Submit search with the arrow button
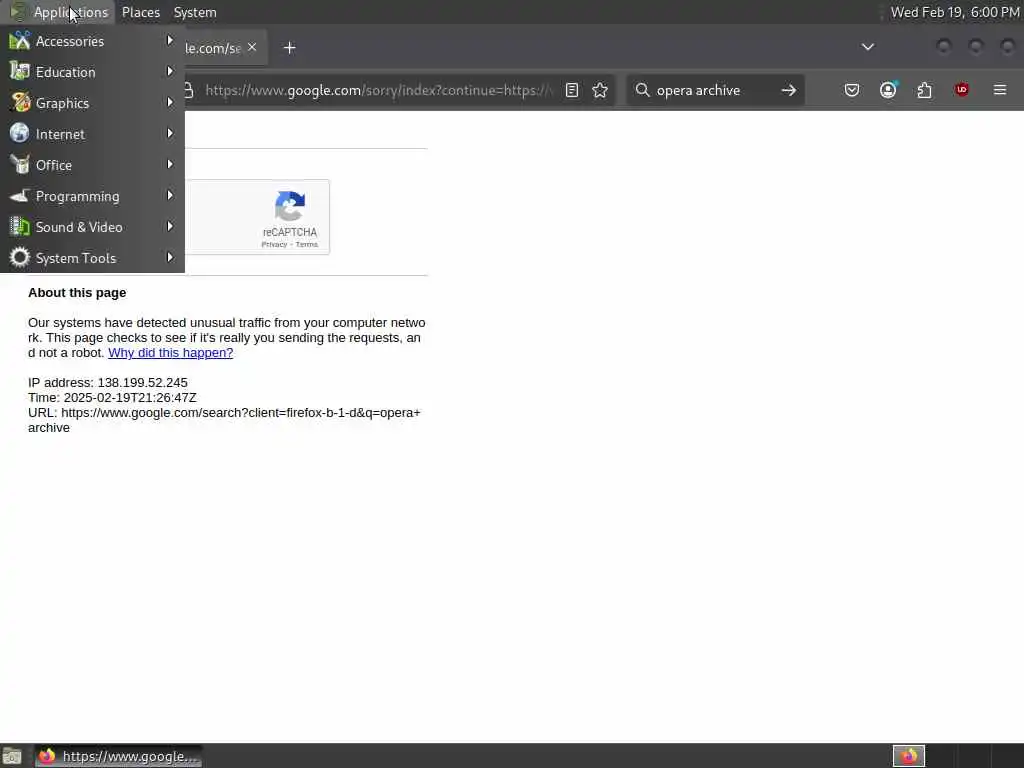 point(788,90)
